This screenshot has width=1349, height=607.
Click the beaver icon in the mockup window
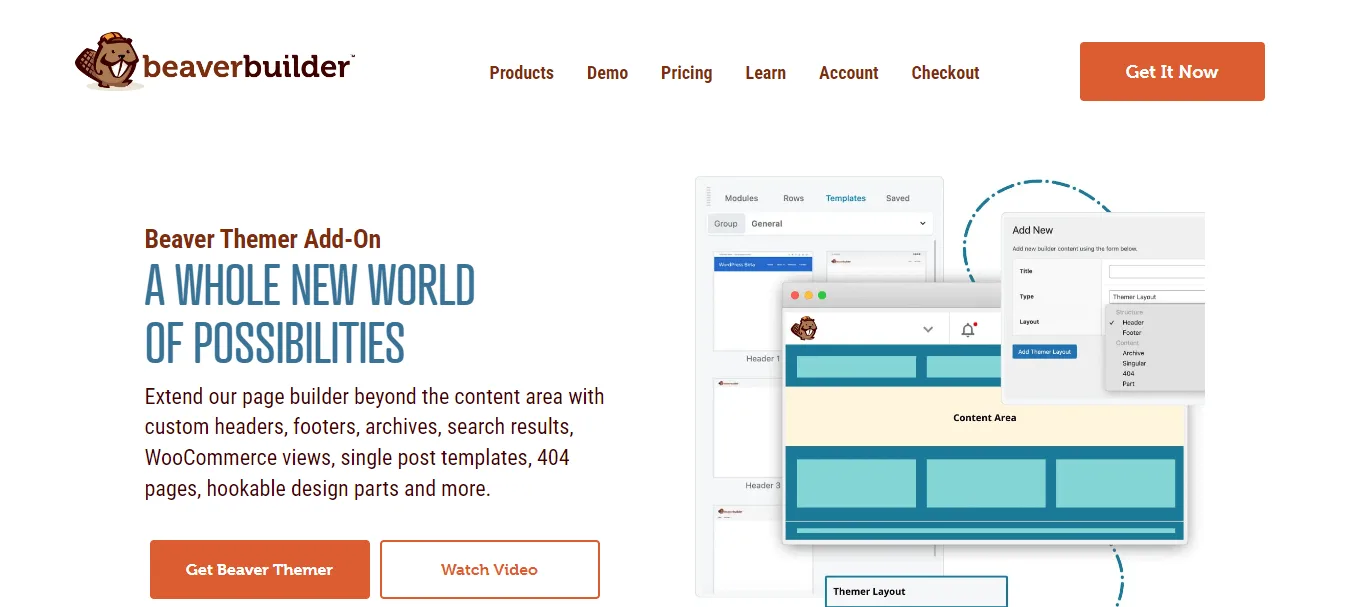(803, 328)
